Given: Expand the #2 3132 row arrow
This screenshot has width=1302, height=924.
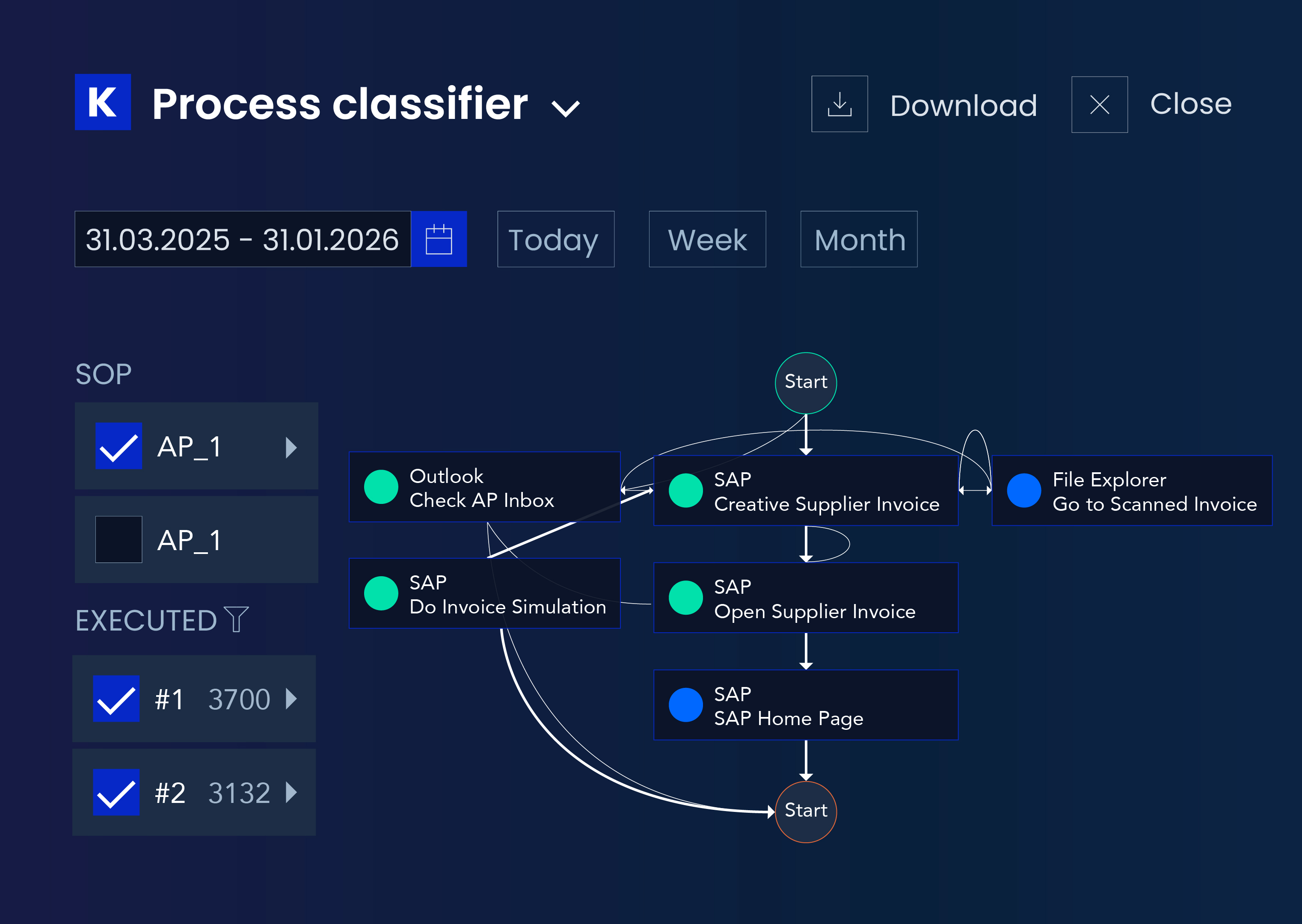Looking at the screenshot, I should click(291, 792).
